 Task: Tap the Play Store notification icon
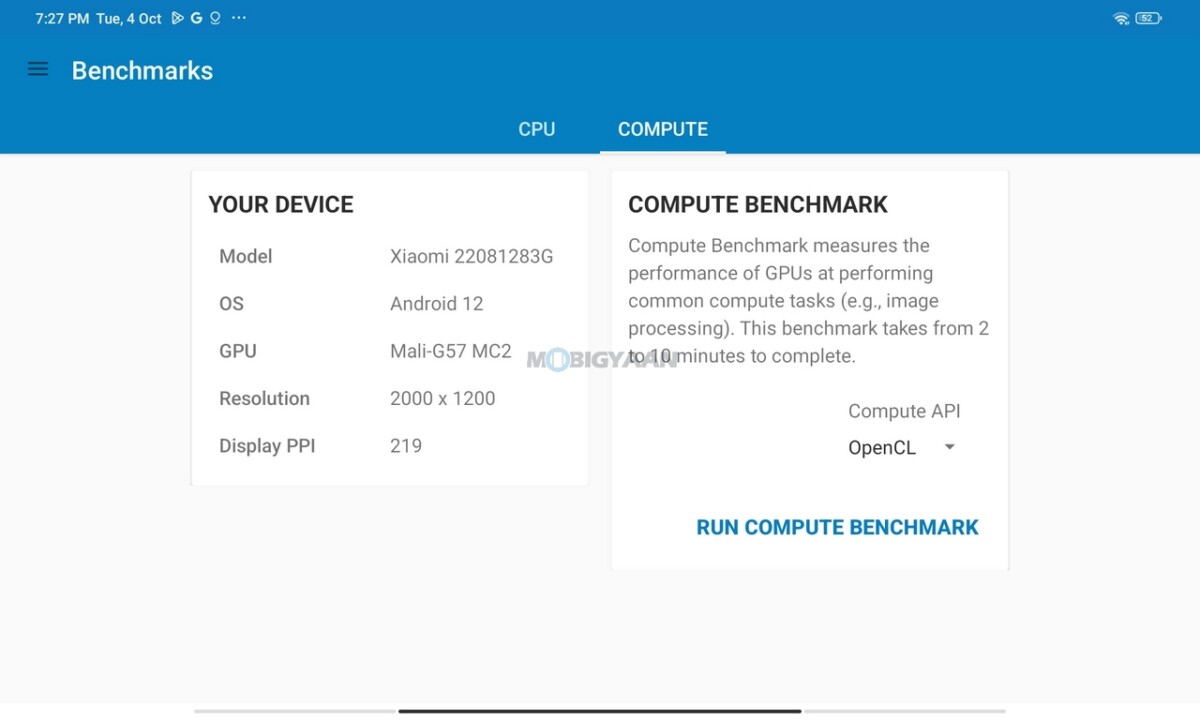[x=178, y=18]
